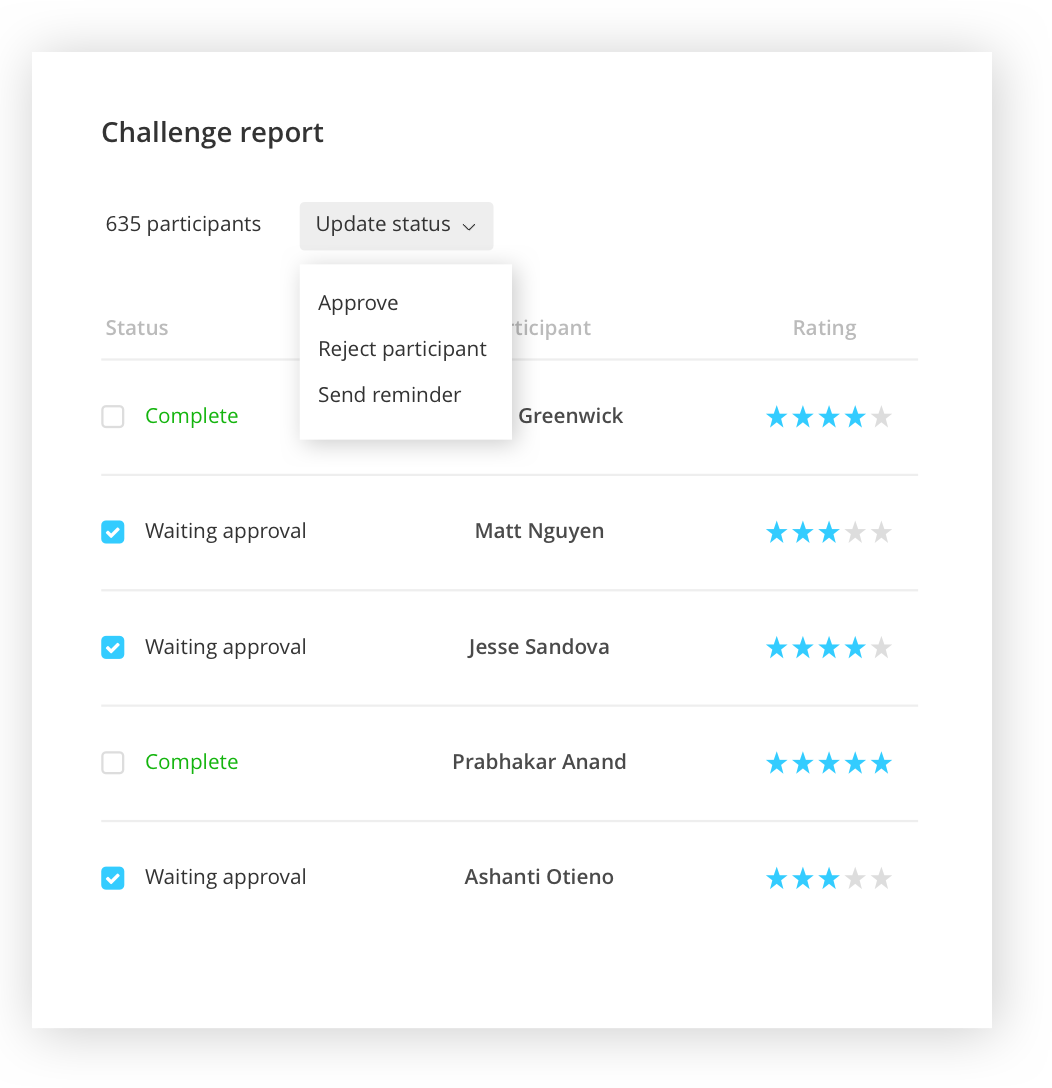Click fourth star in Matt Nguyen's rating
Screen dimensions: 1052x1088
[855, 532]
